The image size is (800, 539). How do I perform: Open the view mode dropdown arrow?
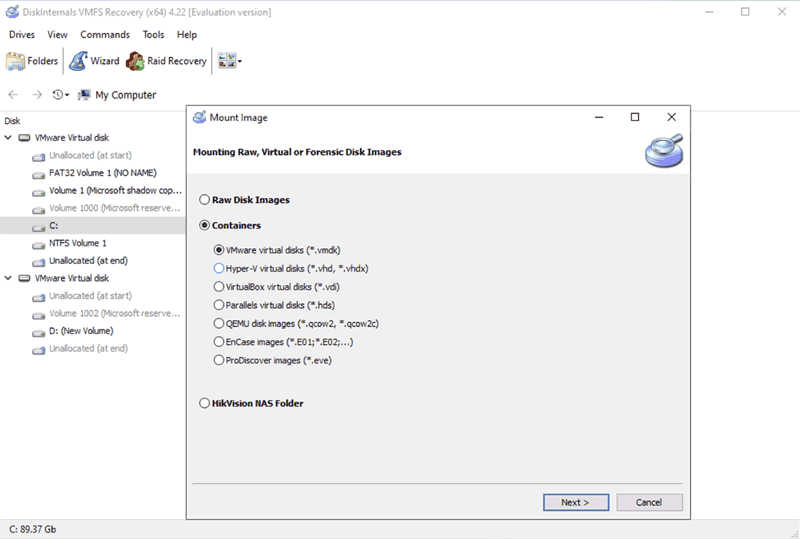(x=240, y=62)
